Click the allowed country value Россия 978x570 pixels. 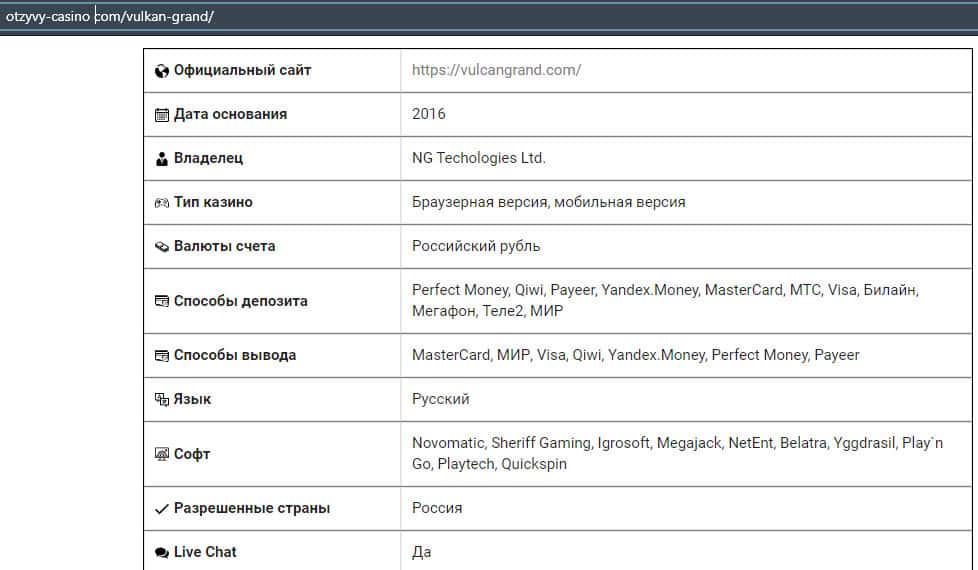pos(437,508)
